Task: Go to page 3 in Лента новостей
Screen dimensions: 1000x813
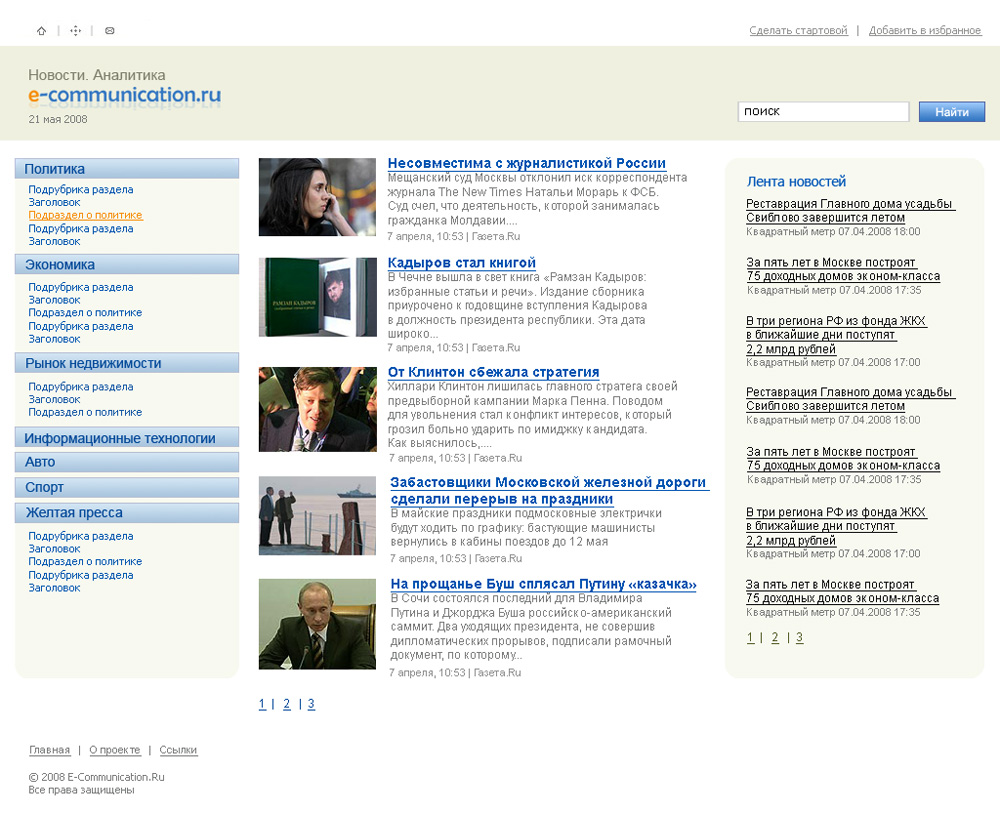Action: [799, 637]
